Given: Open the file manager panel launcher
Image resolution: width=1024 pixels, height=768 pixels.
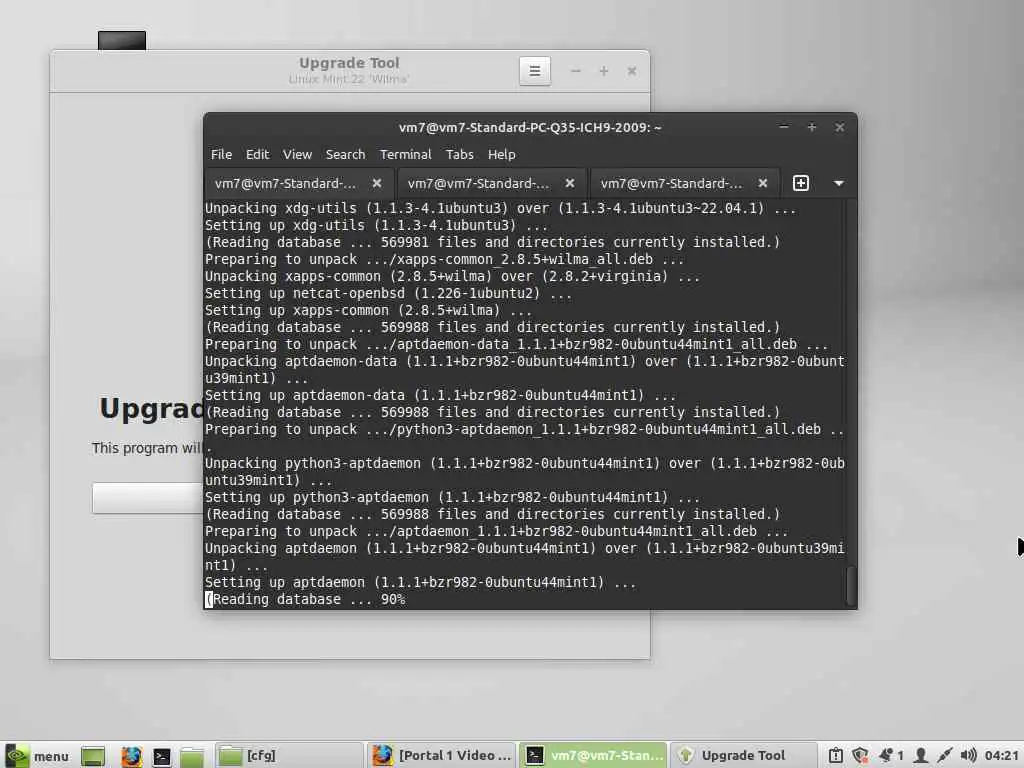Looking at the screenshot, I should click(x=192, y=756).
